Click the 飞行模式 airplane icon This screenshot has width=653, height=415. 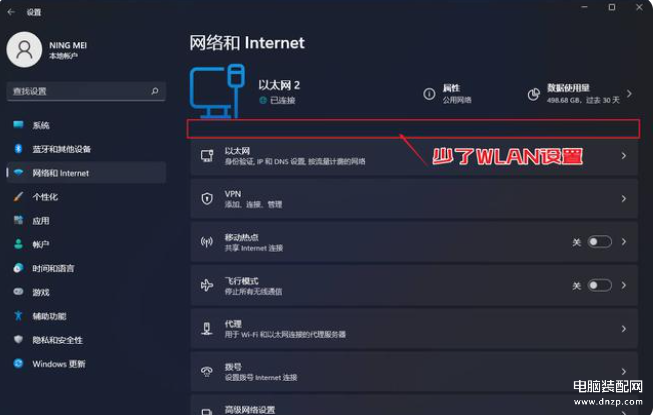(207, 285)
